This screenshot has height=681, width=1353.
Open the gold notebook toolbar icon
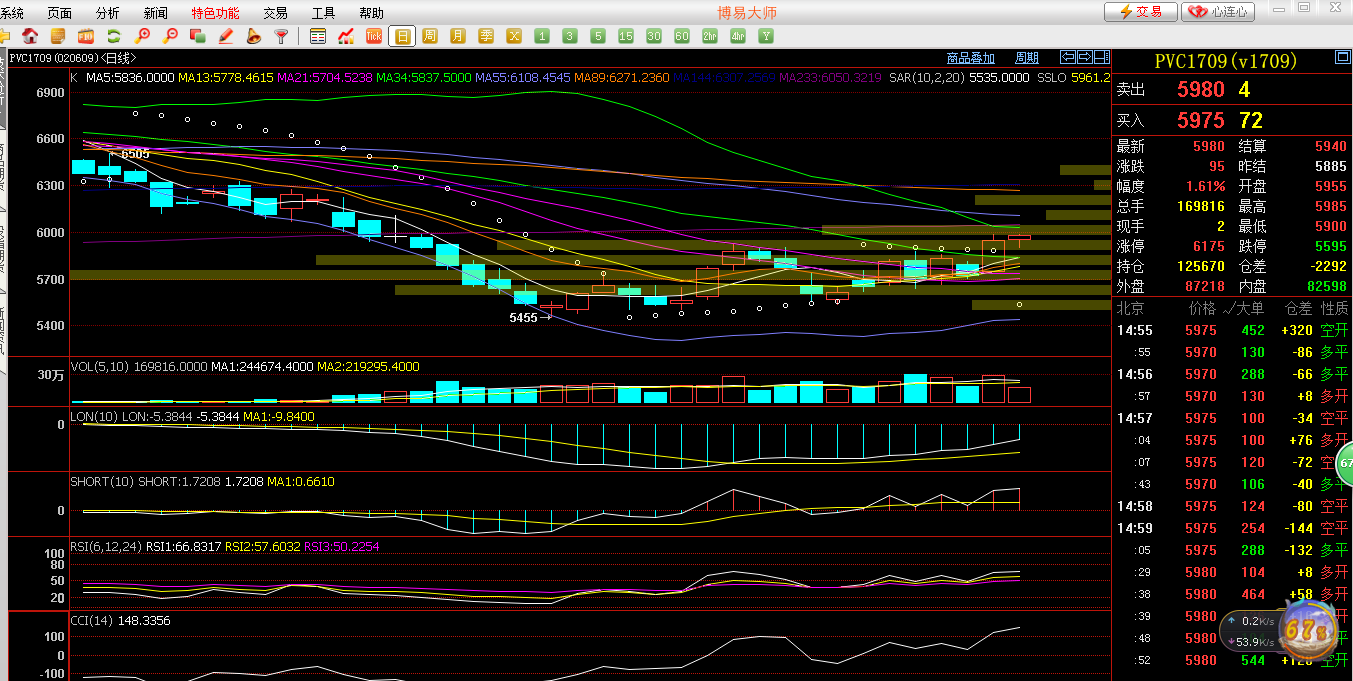(x=58, y=36)
